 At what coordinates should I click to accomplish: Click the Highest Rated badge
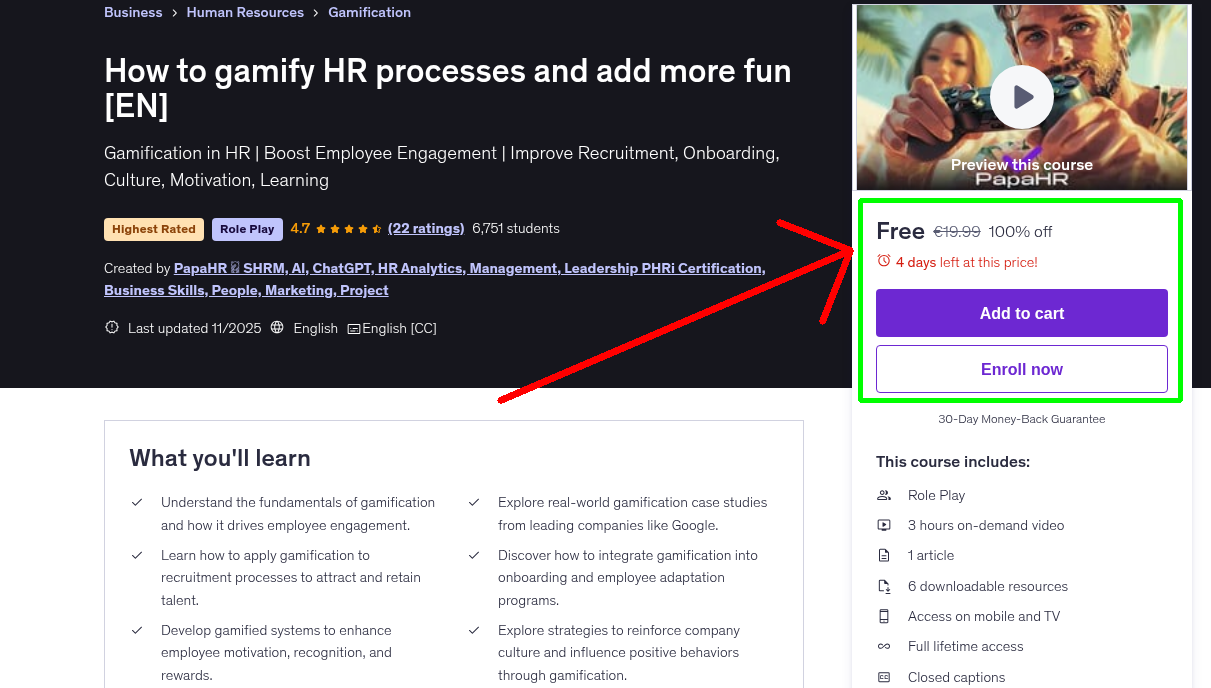pos(153,229)
